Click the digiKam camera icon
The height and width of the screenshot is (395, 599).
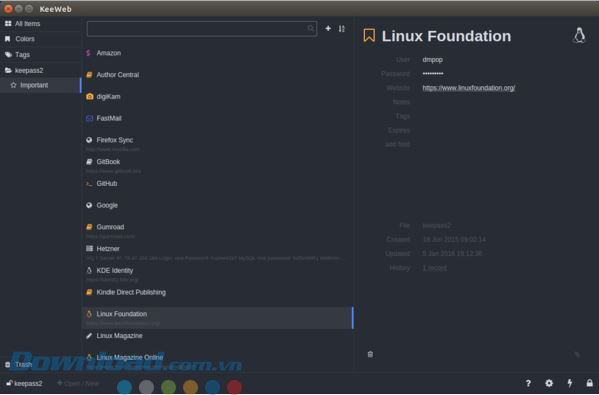coord(89,97)
